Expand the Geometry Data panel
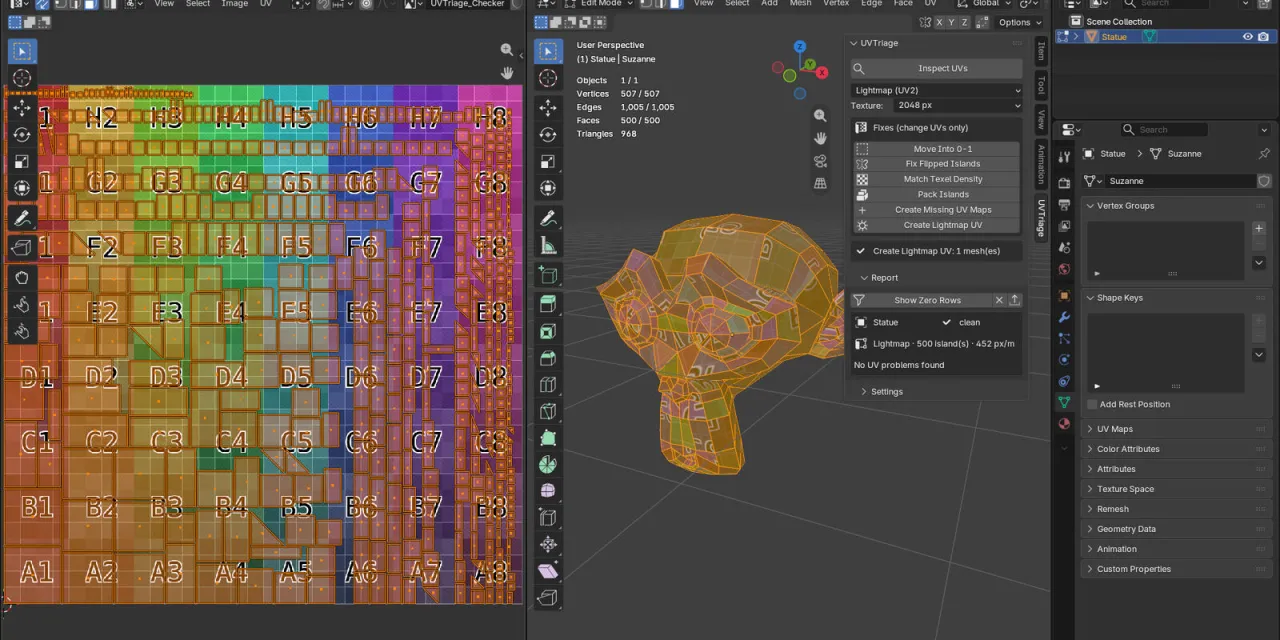Screen dimensions: 1280x640 coord(1126,529)
